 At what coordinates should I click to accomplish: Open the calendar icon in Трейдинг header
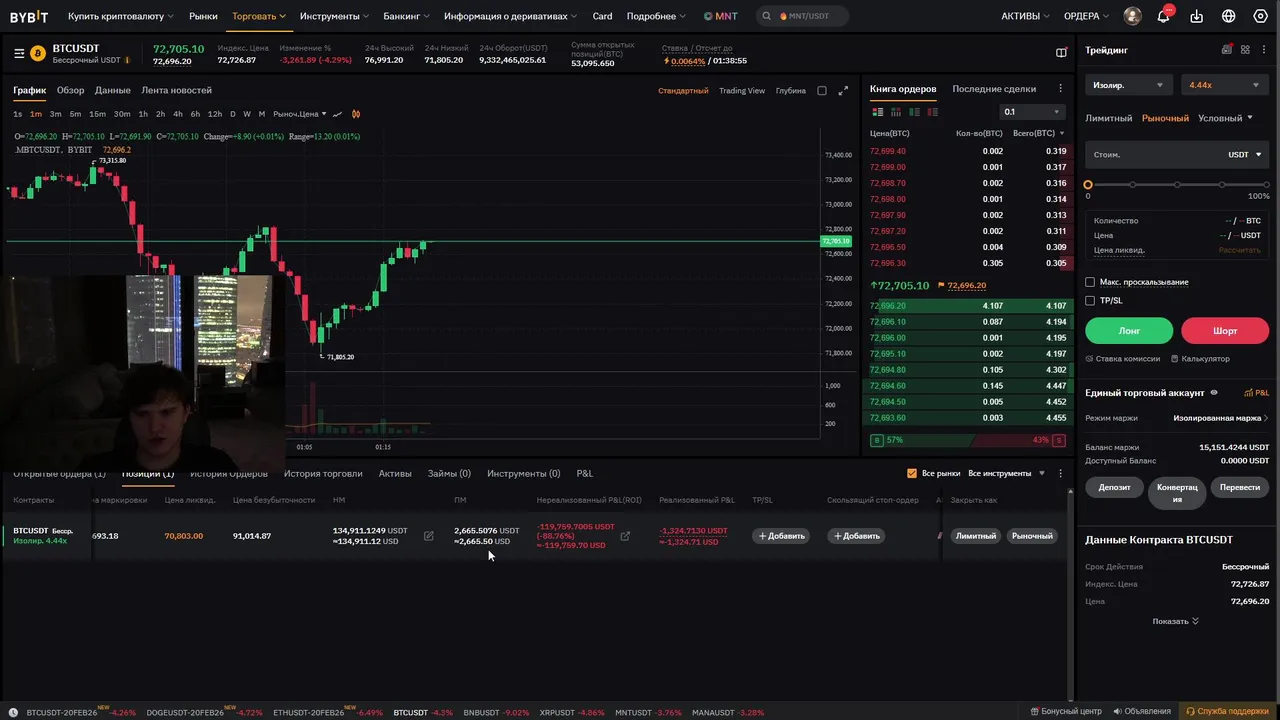tap(1227, 50)
